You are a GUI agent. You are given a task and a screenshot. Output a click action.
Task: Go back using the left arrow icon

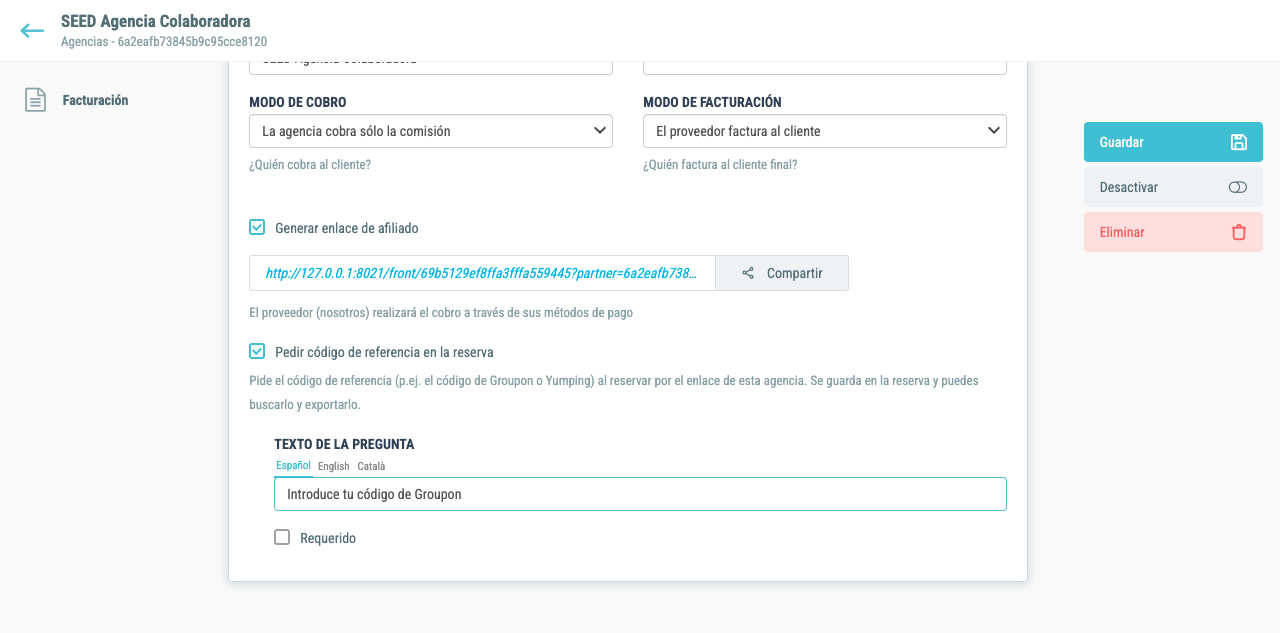pyautogui.click(x=32, y=31)
